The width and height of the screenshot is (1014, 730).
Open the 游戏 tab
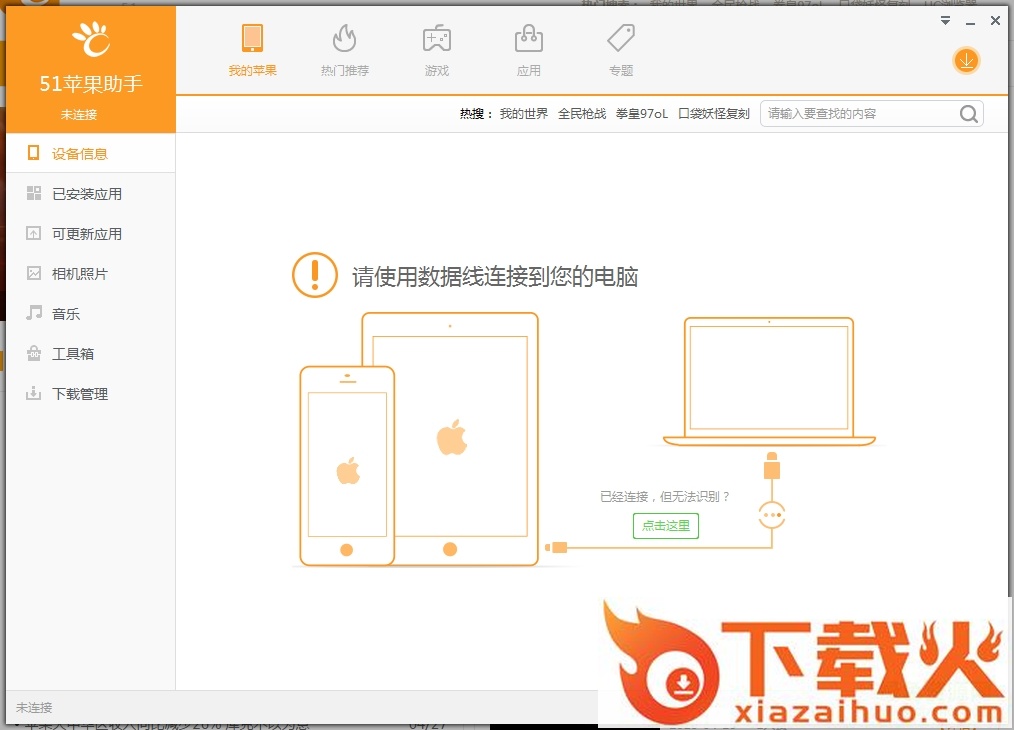(437, 50)
